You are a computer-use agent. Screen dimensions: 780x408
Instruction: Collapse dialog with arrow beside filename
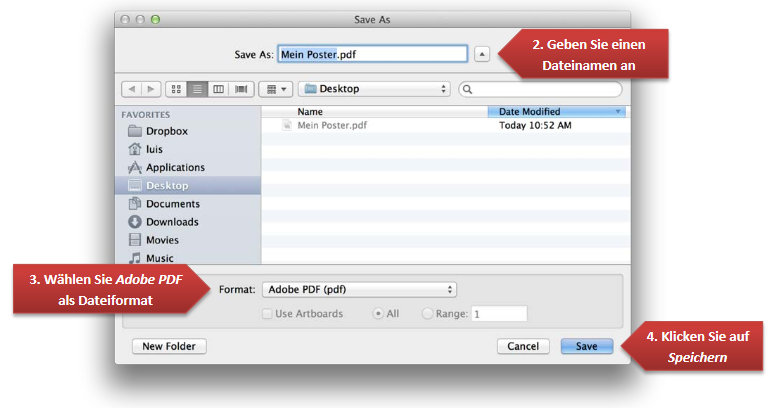tap(482, 54)
